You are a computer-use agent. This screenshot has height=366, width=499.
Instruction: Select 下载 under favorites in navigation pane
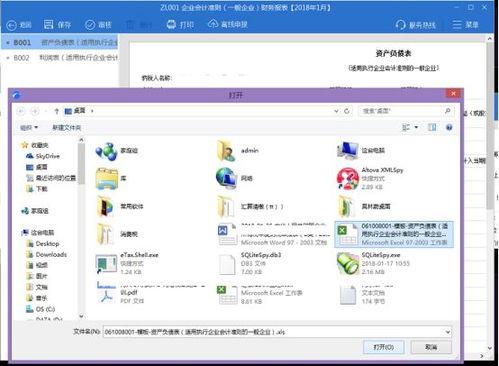pos(37,189)
